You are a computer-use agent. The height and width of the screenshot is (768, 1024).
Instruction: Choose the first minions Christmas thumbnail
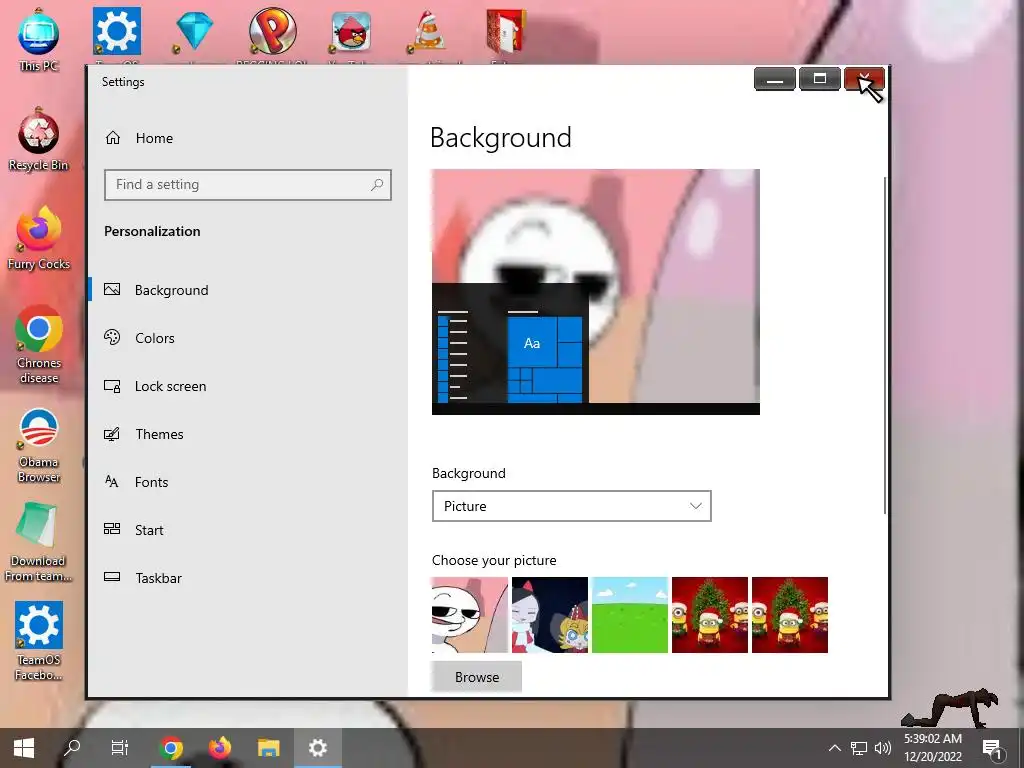click(x=710, y=615)
